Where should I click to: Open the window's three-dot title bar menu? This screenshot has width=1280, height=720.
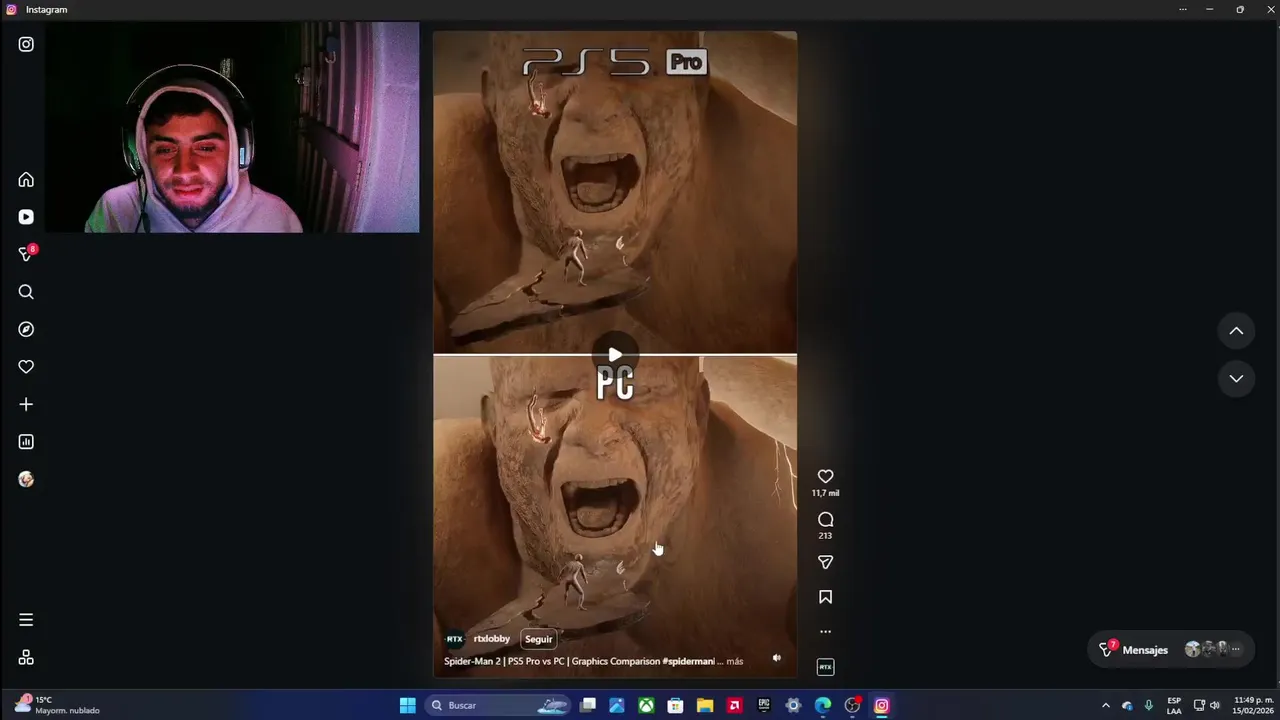point(1182,9)
